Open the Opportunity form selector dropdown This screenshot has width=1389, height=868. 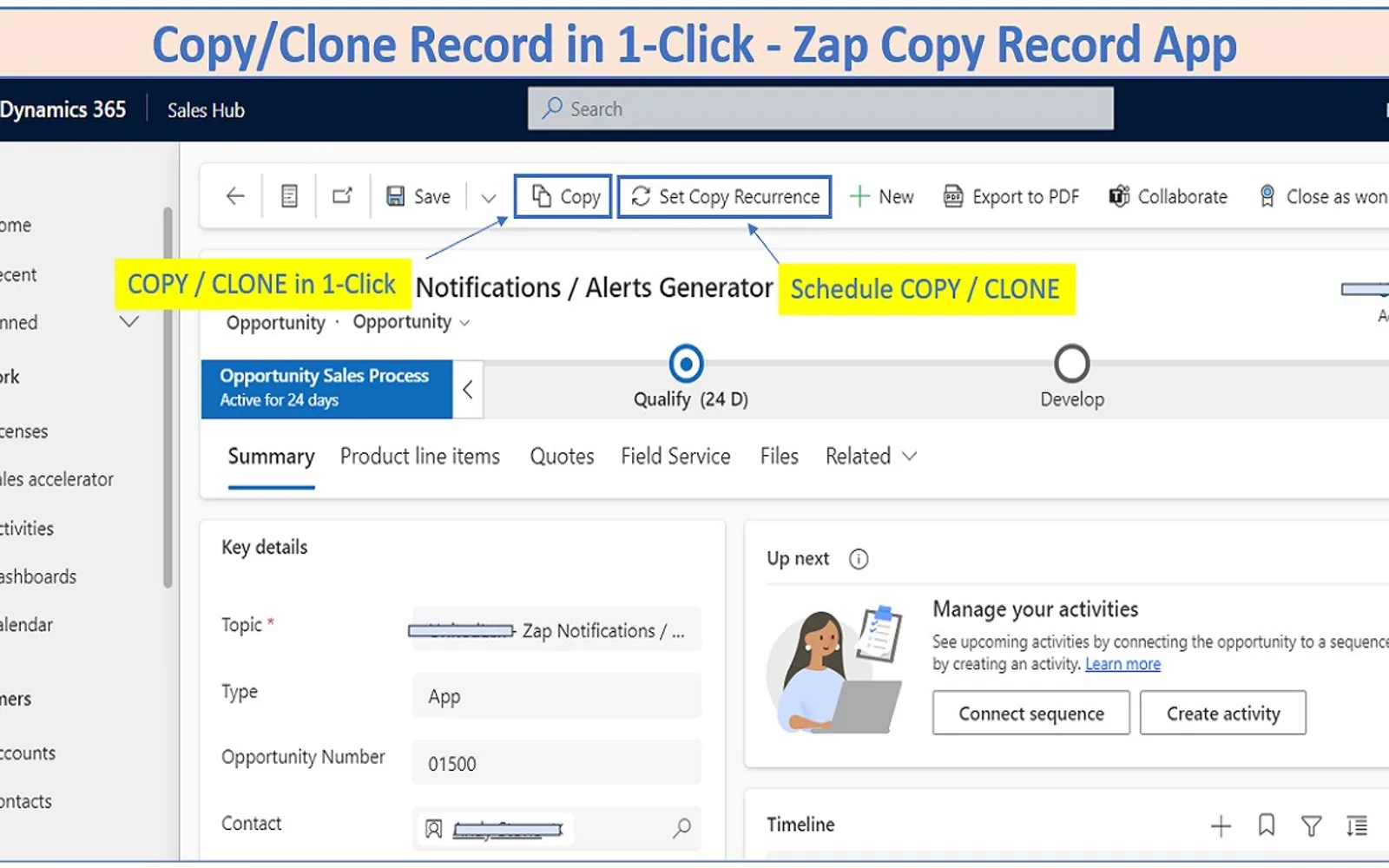point(411,322)
